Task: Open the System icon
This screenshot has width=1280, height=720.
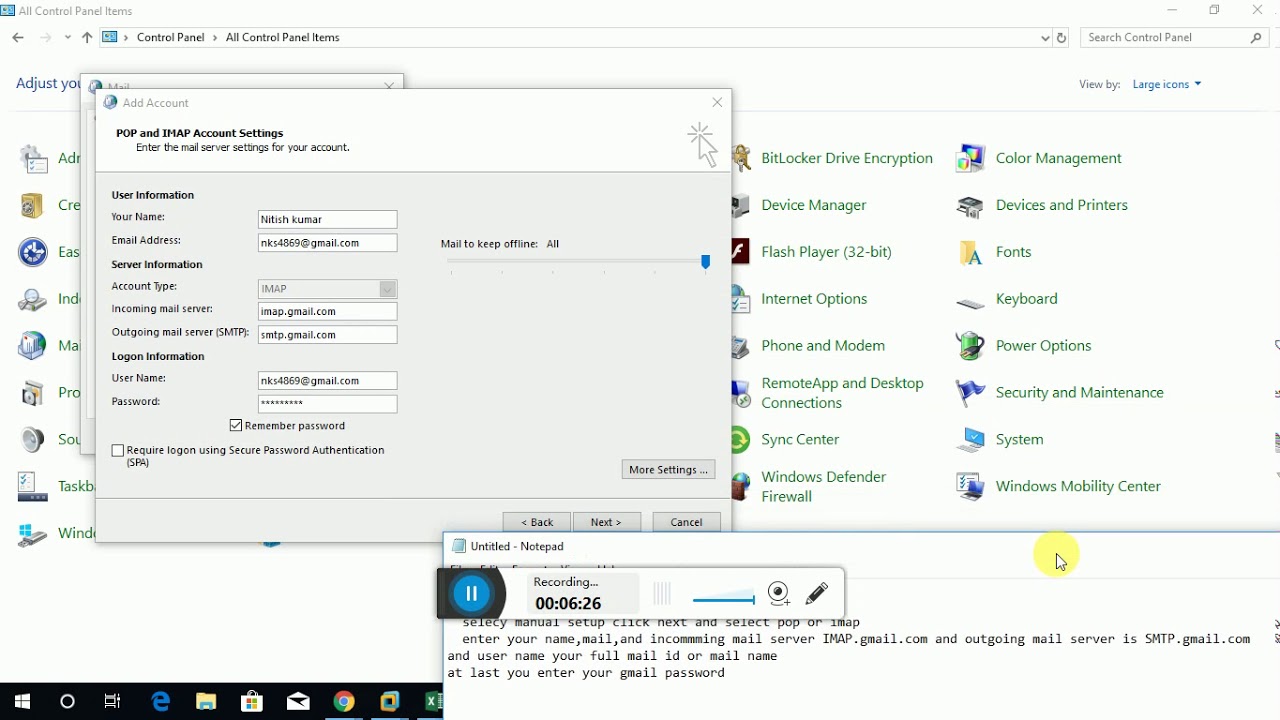Action: [x=970, y=440]
